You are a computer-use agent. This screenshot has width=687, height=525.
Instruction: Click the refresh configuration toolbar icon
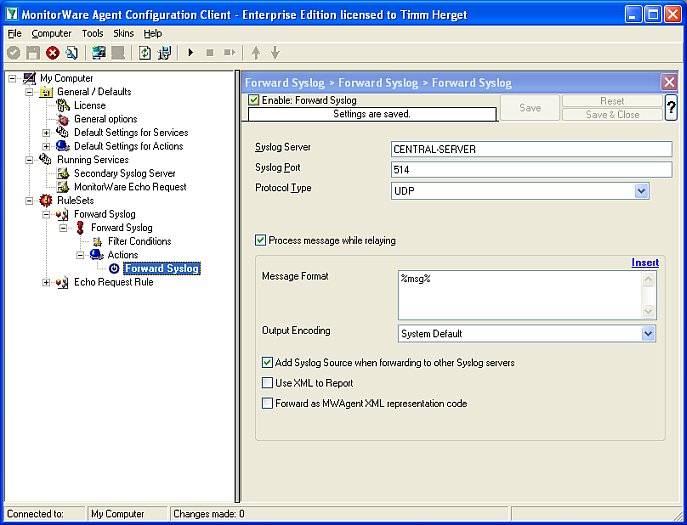(145, 53)
